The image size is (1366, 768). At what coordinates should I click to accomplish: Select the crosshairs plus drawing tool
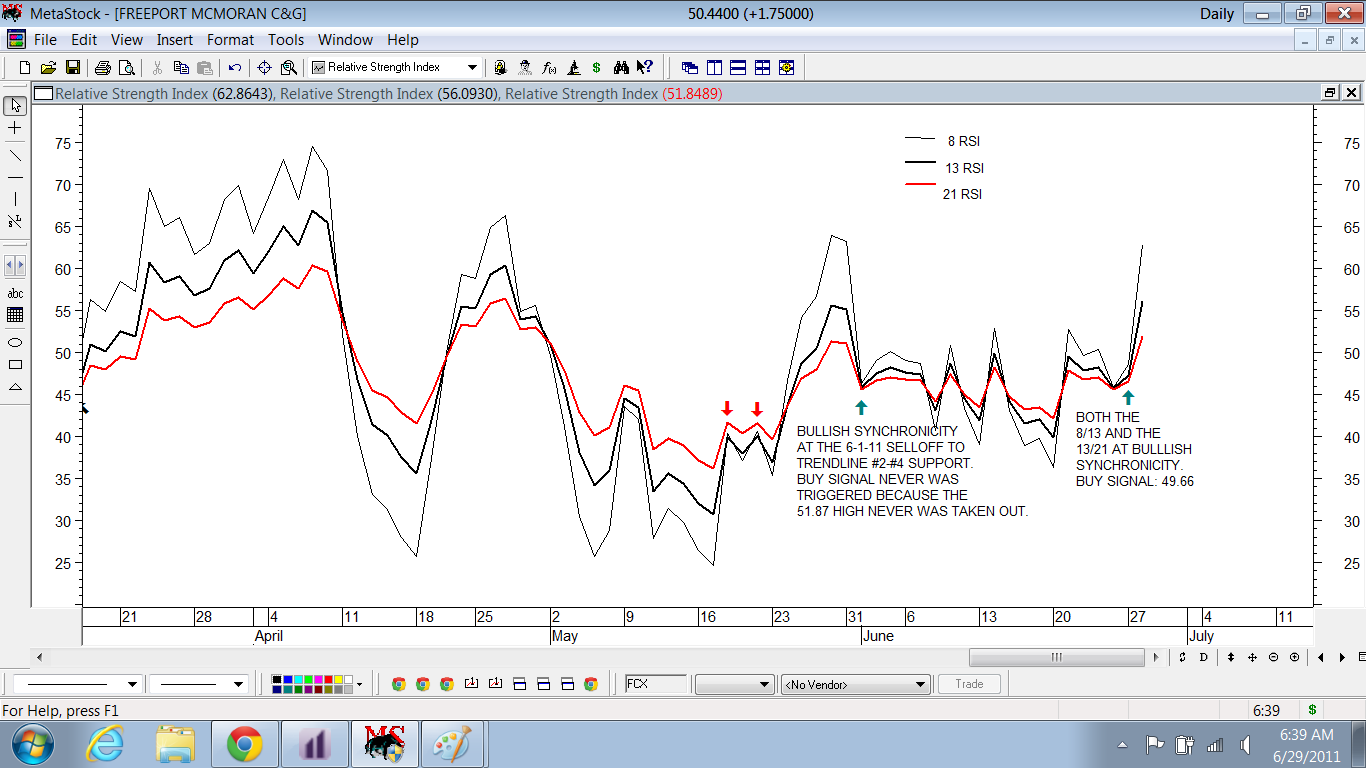pos(15,129)
